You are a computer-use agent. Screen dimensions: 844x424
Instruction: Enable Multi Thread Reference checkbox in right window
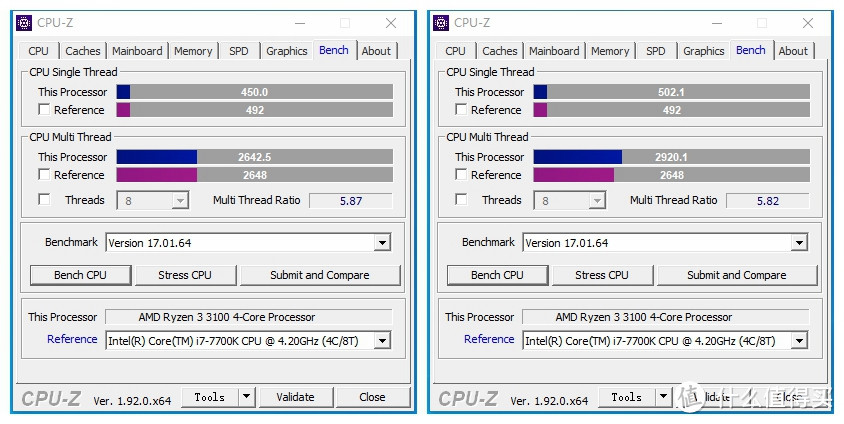461,174
